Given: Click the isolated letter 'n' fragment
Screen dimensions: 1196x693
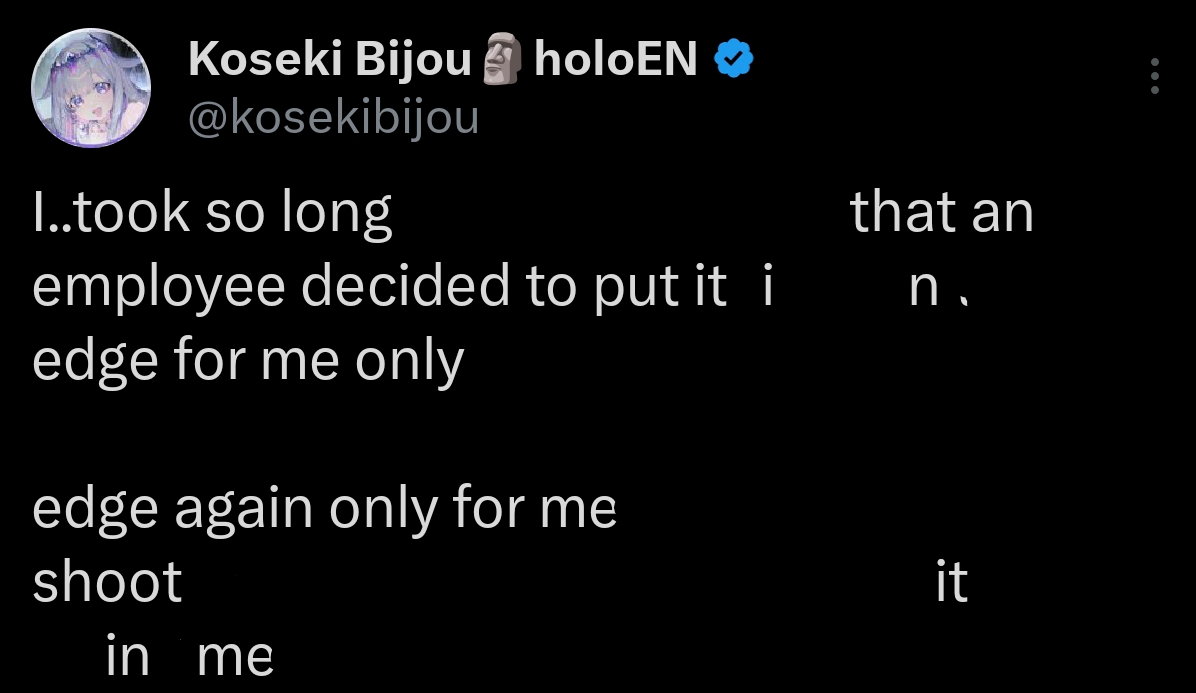Looking at the screenshot, I should pyautogui.click(x=924, y=290).
